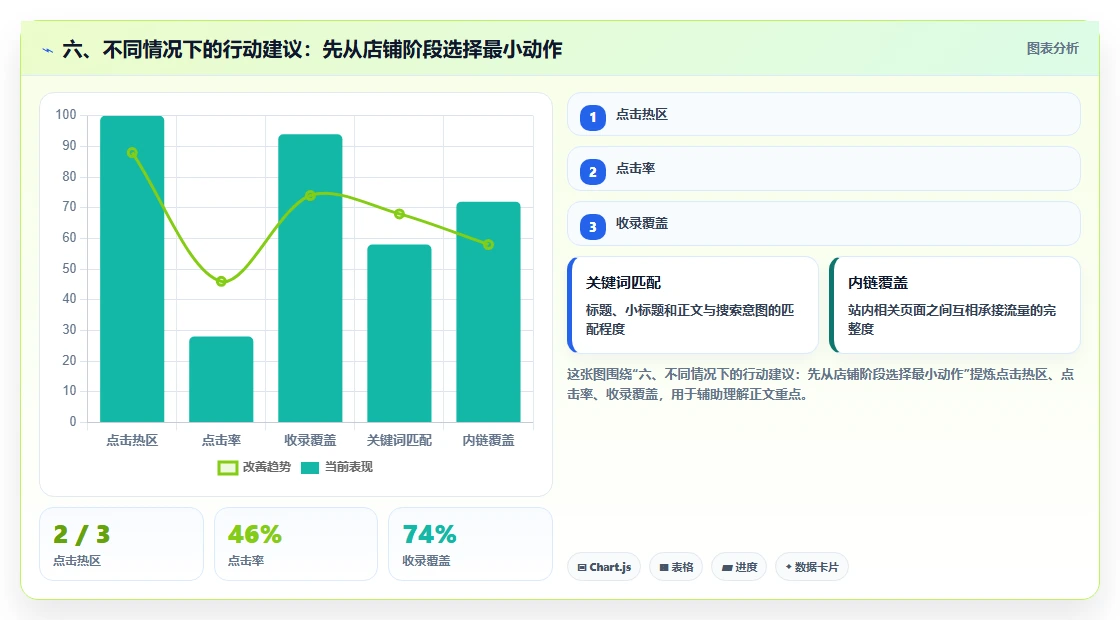Click the trend line point above 关键词匹配
The width and height of the screenshot is (1120, 620).
[x=399, y=214]
